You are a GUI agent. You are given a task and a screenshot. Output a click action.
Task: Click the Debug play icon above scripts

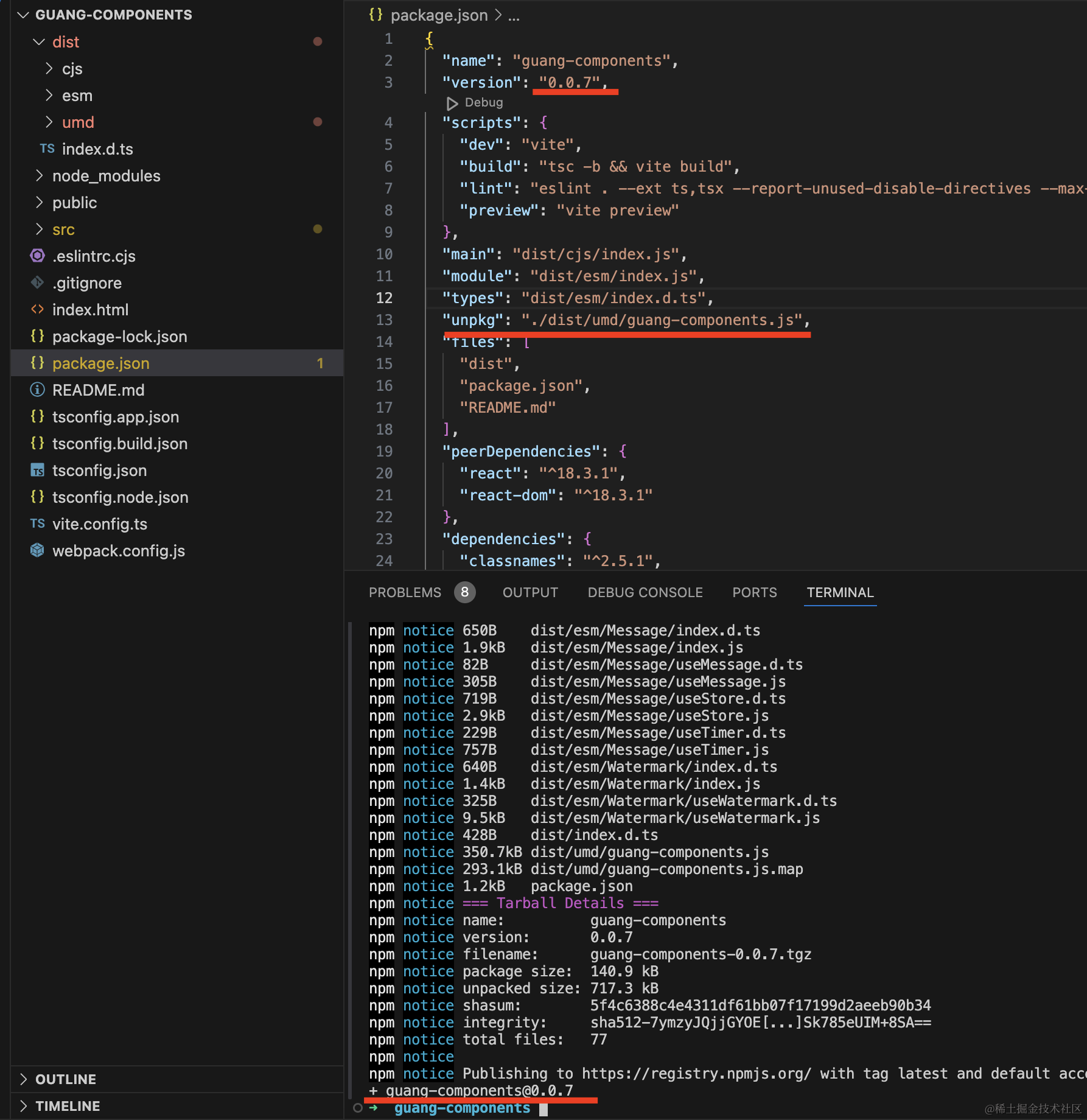tap(452, 103)
